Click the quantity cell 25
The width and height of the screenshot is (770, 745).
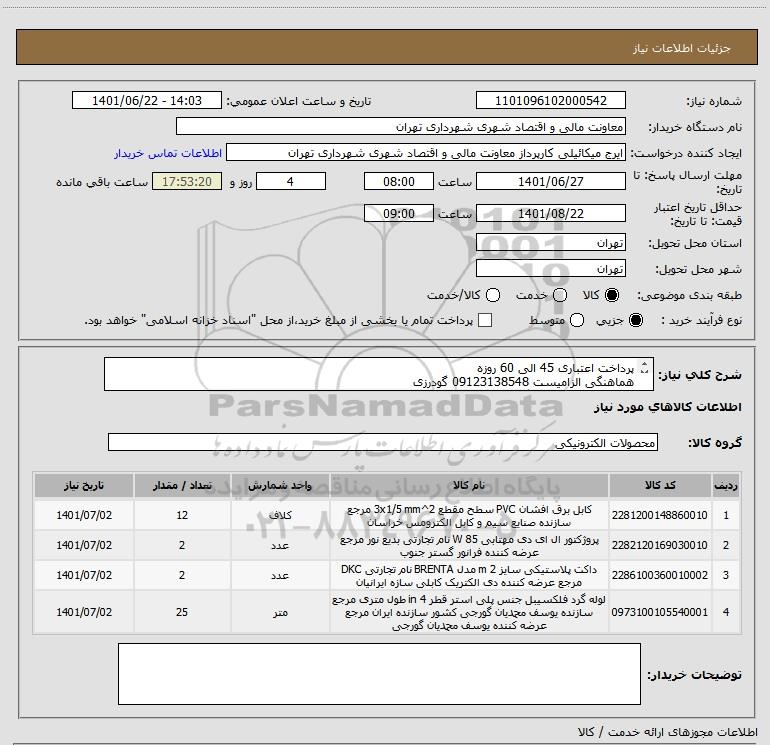182,612
